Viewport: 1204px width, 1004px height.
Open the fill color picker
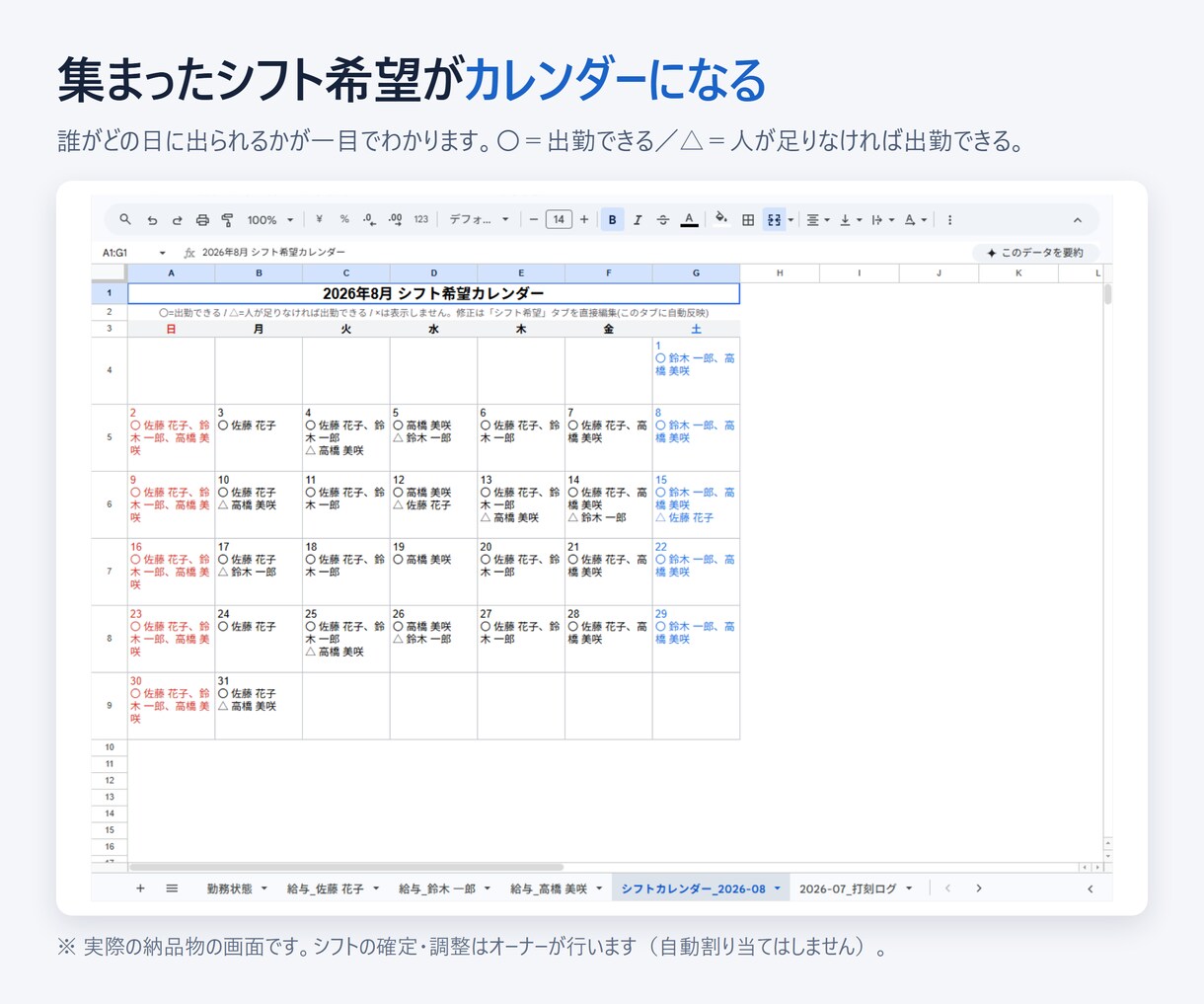[x=721, y=219]
